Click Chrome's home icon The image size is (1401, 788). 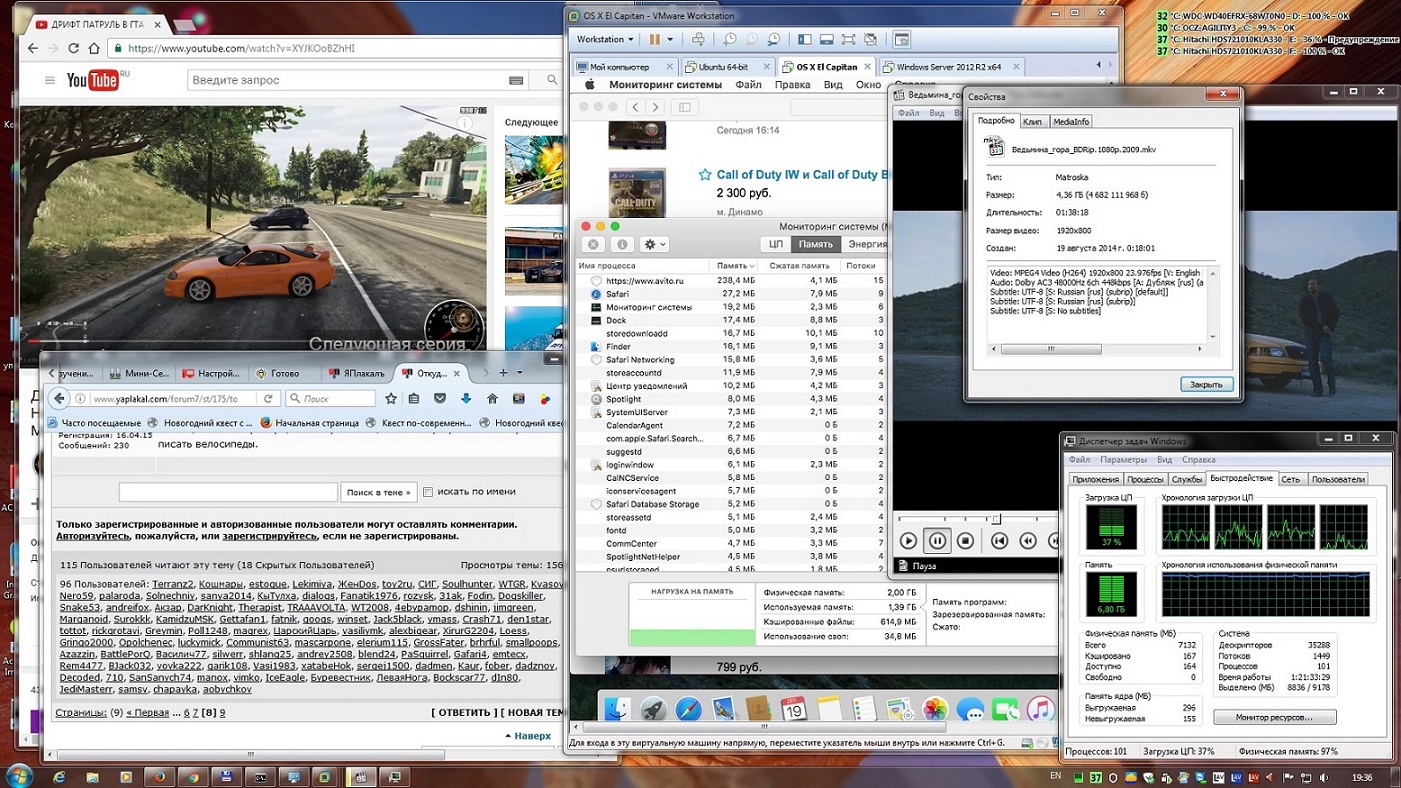94,48
